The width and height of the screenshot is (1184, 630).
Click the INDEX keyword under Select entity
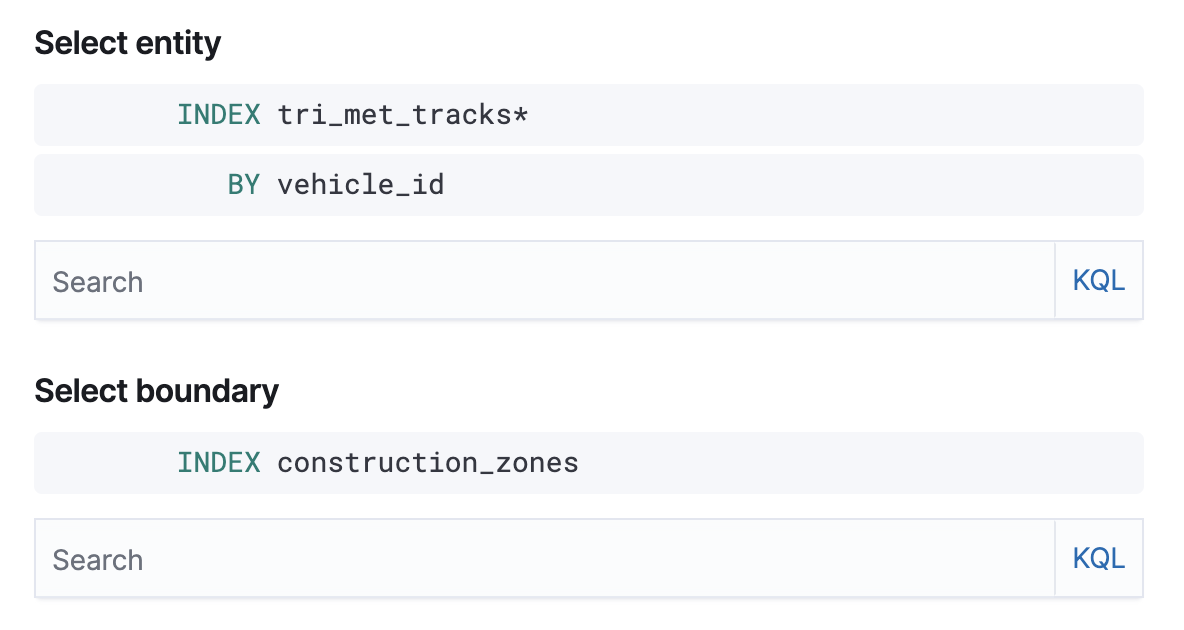click(x=218, y=114)
